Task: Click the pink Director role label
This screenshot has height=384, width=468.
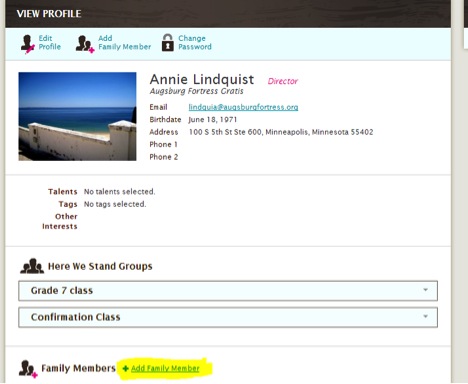Action: pyautogui.click(x=283, y=81)
